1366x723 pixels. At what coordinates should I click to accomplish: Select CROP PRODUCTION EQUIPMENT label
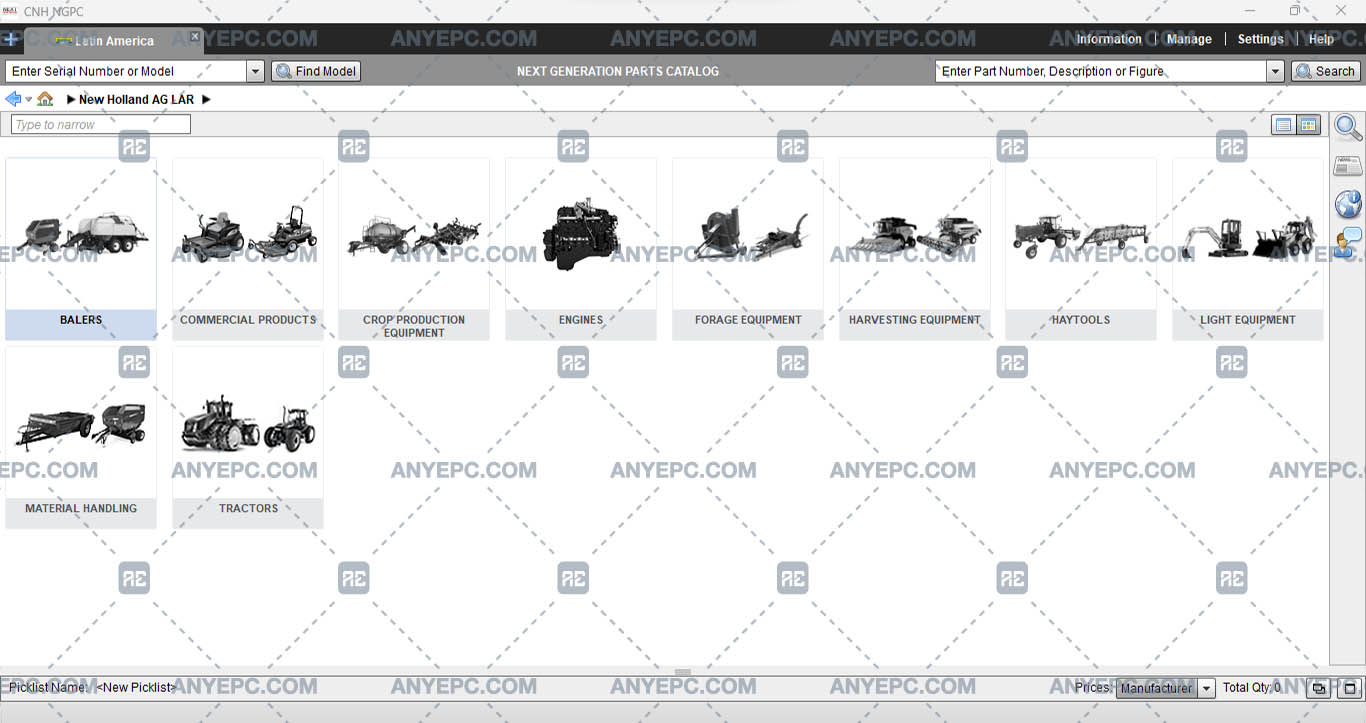click(x=414, y=326)
